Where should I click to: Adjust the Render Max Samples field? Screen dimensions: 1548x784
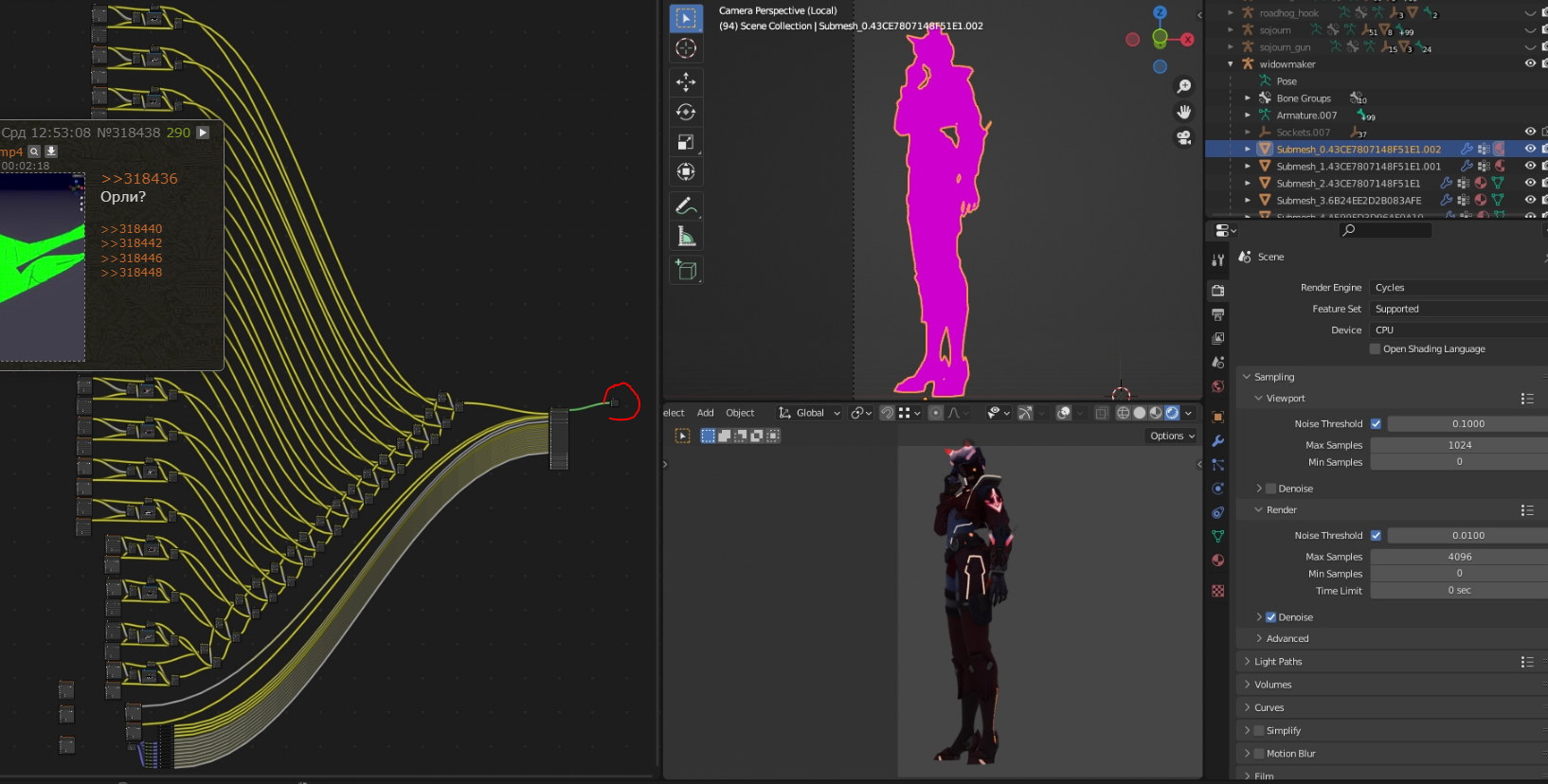[1459, 557]
